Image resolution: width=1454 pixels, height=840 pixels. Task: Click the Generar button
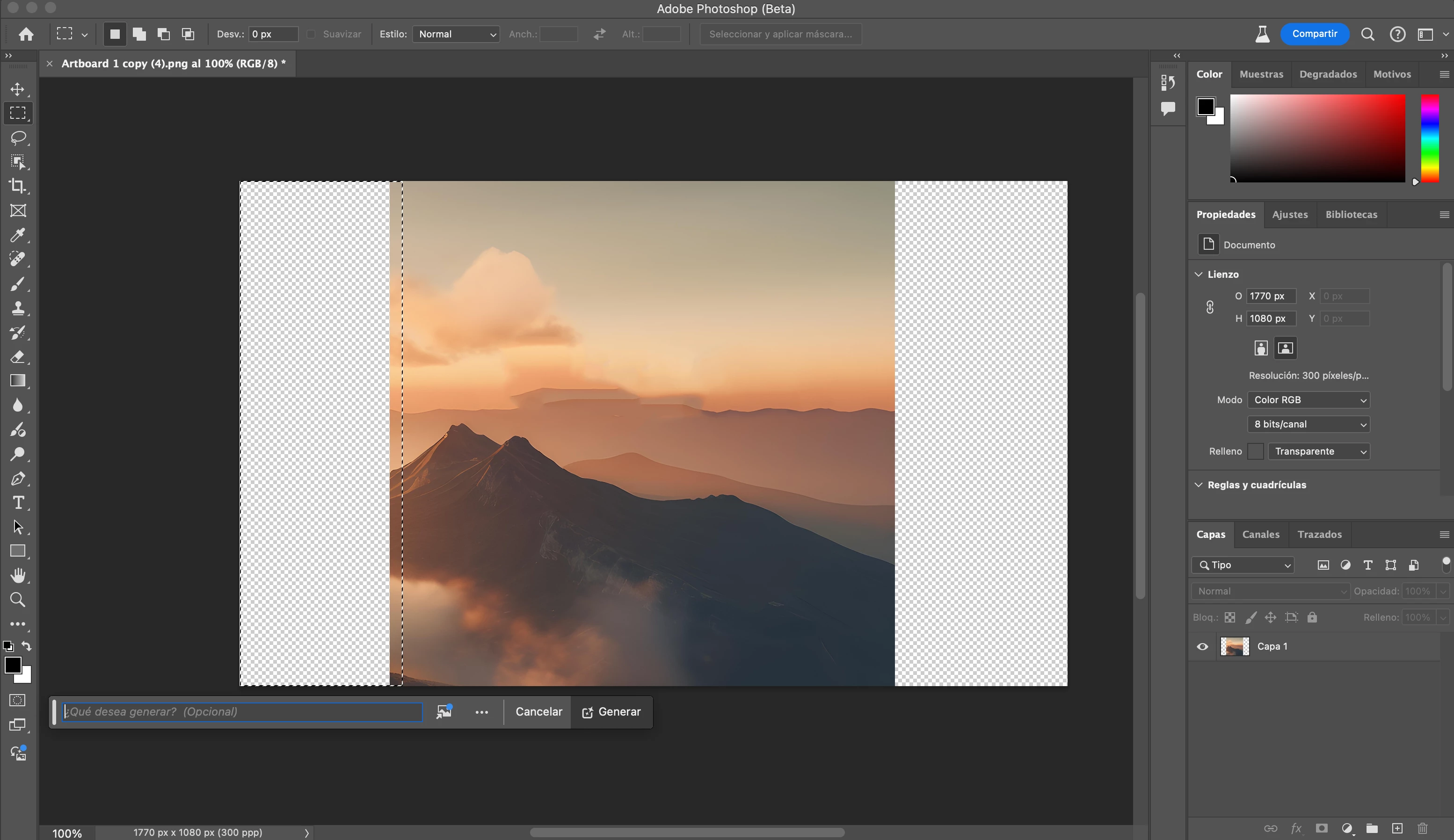tap(611, 712)
